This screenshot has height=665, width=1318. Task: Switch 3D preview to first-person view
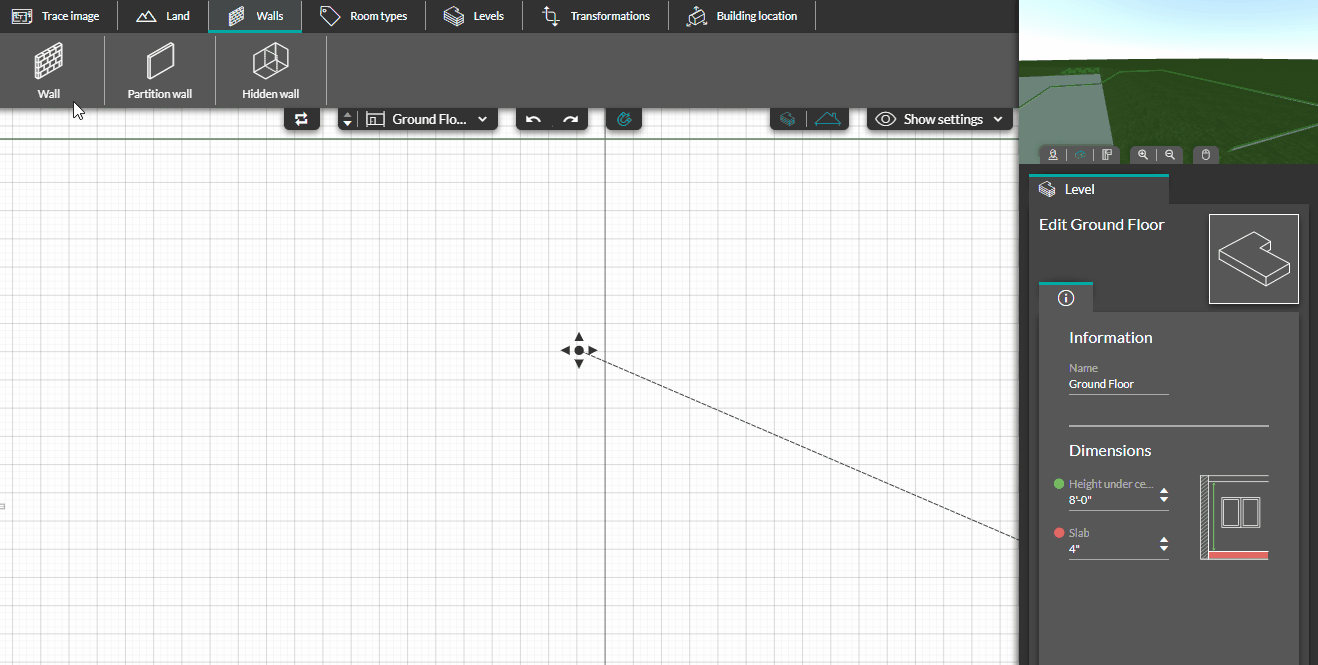(x=1053, y=155)
